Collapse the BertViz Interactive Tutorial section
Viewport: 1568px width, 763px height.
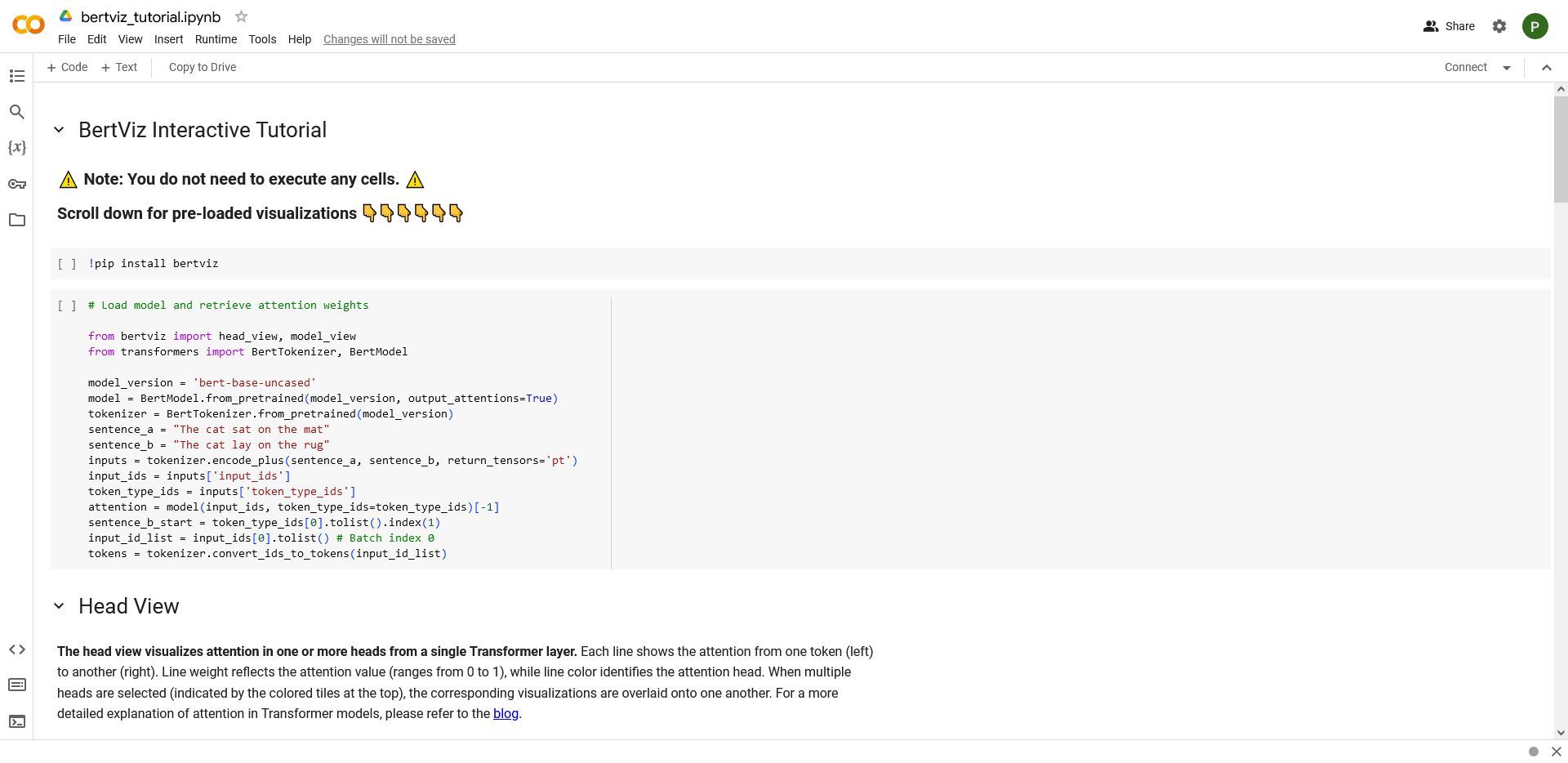[59, 130]
